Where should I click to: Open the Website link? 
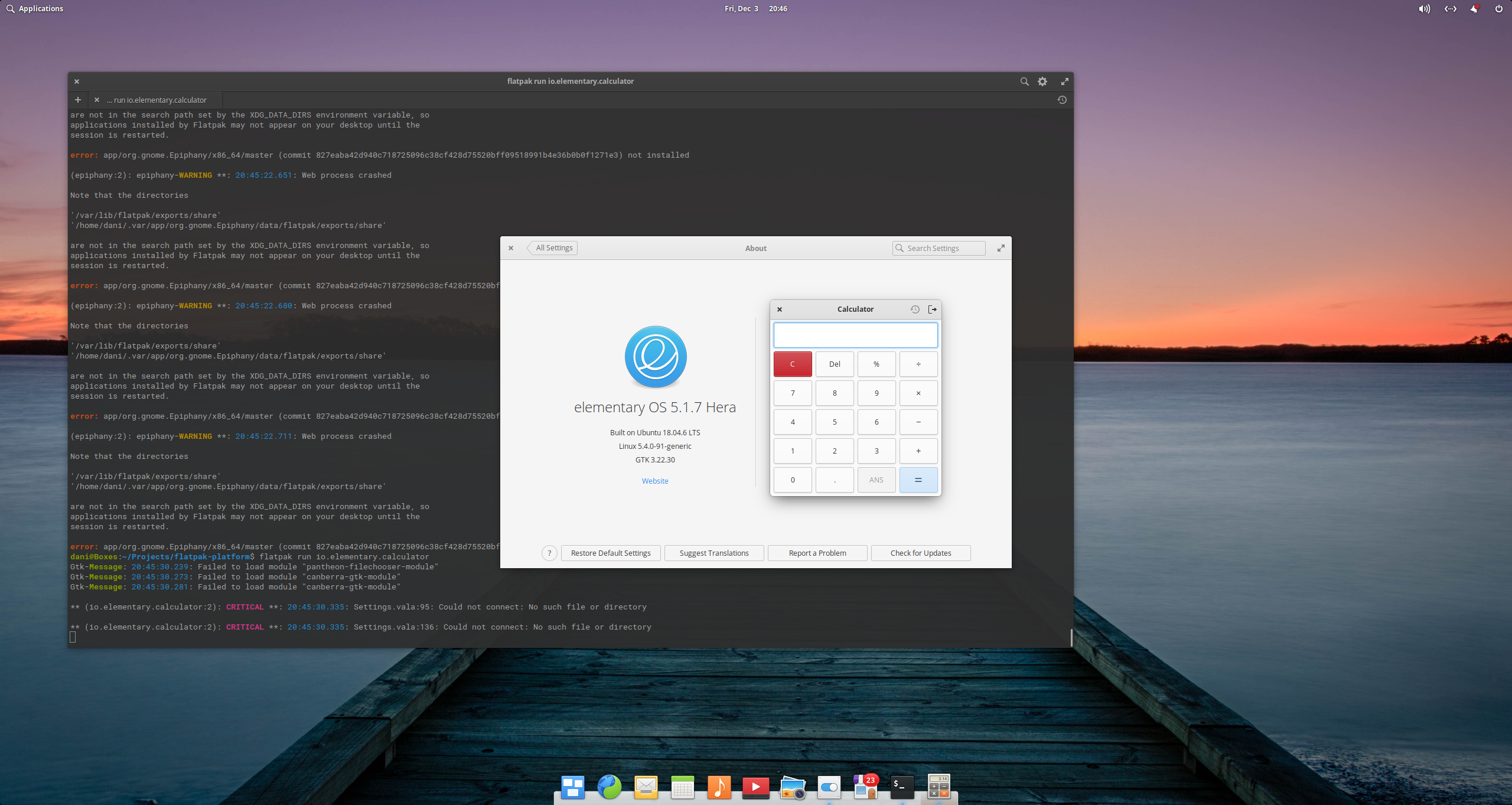(x=655, y=481)
